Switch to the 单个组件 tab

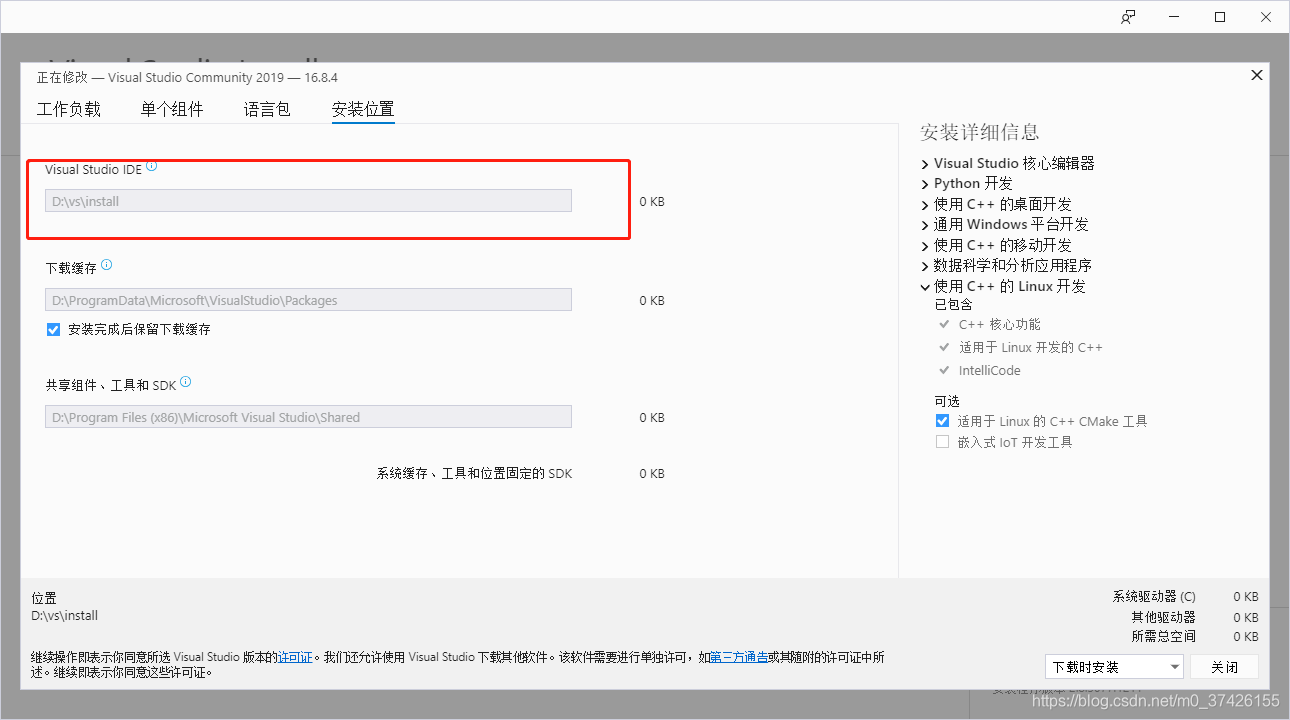pos(172,110)
